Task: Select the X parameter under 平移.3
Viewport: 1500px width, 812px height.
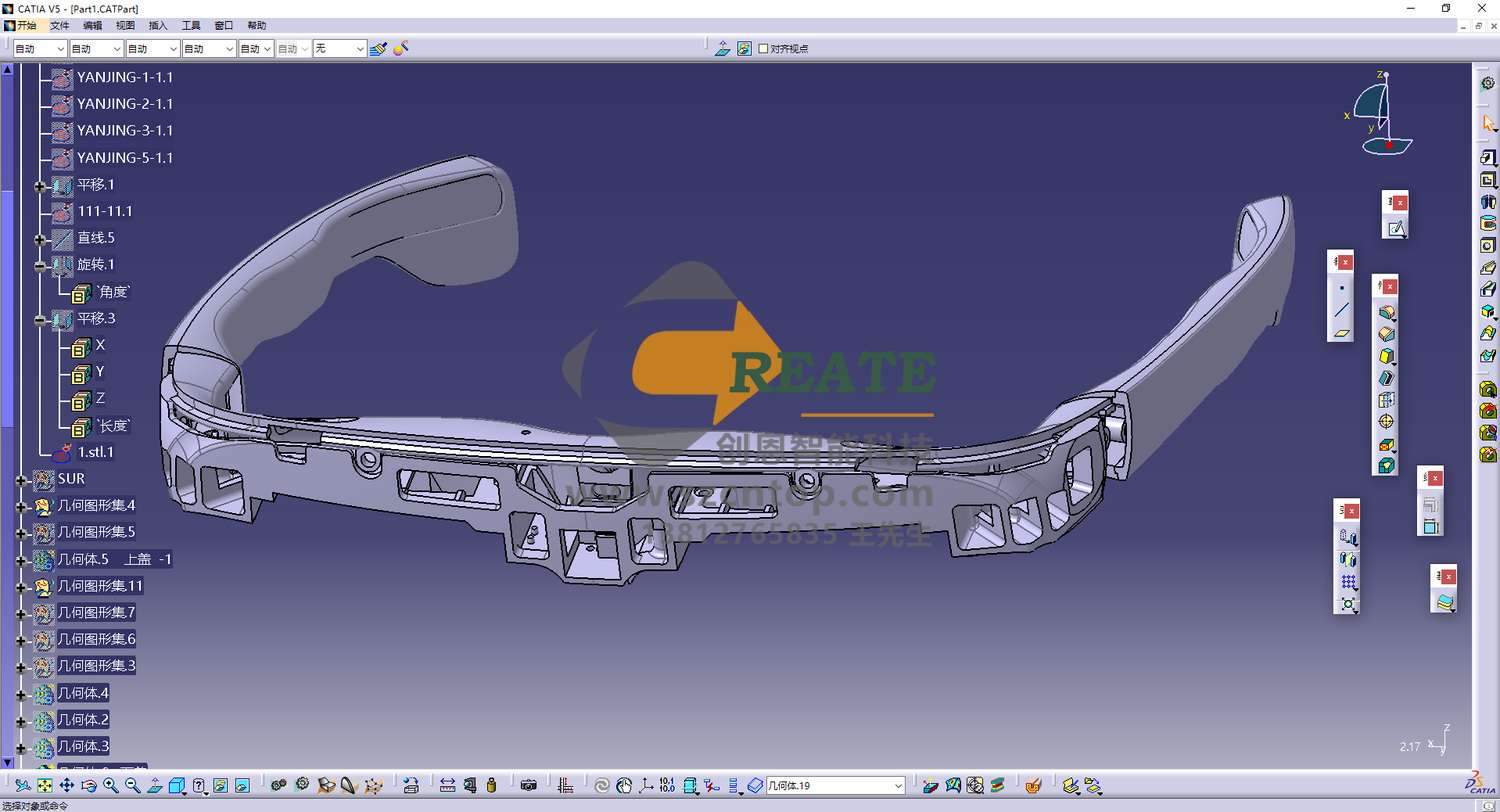Action: pyautogui.click(x=100, y=345)
